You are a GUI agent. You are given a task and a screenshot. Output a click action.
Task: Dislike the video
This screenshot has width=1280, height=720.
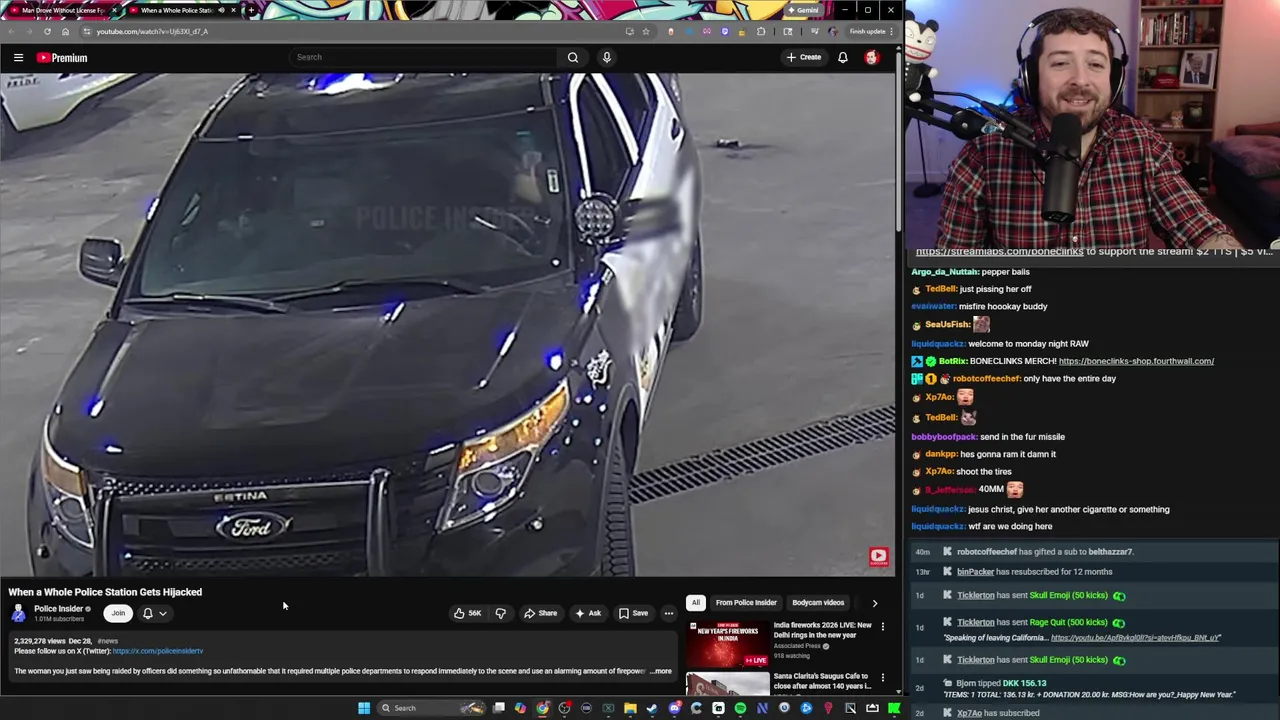tap(500, 613)
